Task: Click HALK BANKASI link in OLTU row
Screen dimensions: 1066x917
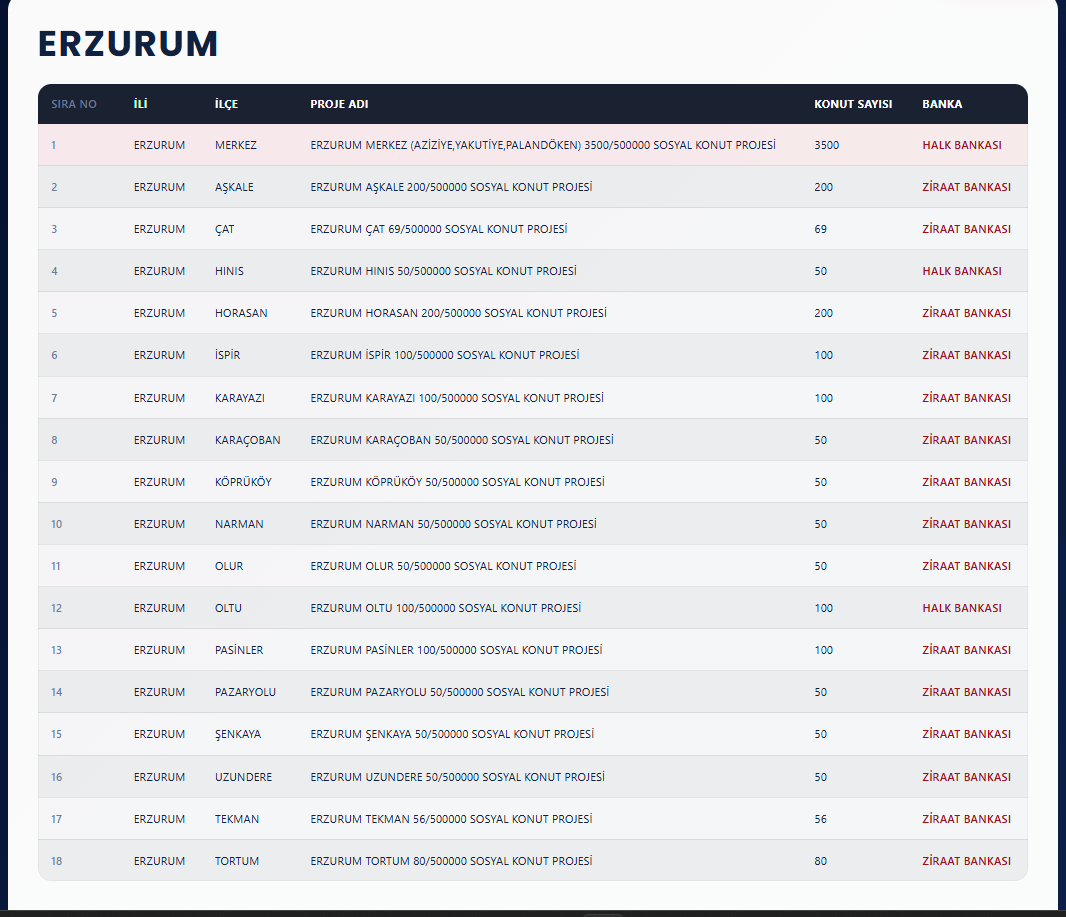Action: pos(961,608)
